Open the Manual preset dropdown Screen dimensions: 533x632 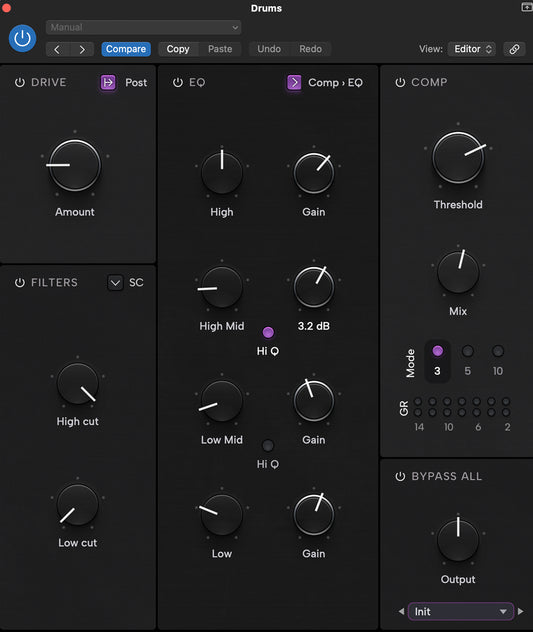tap(144, 27)
